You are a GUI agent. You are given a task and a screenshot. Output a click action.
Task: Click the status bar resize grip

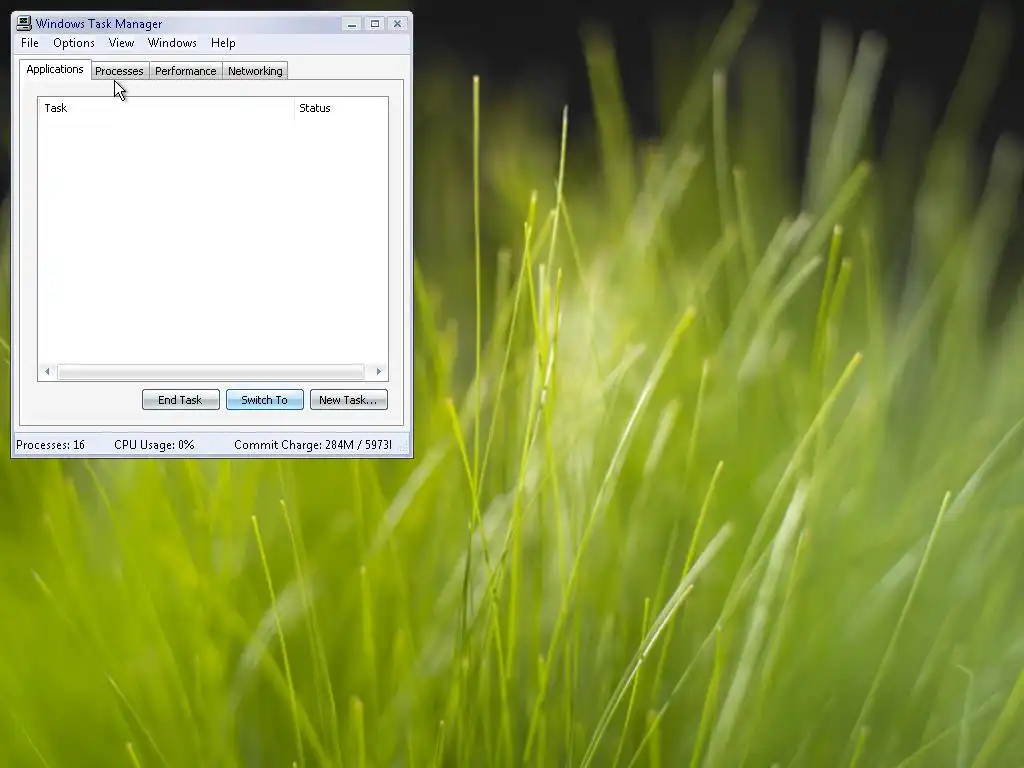pyautogui.click(x=403, y=447)
